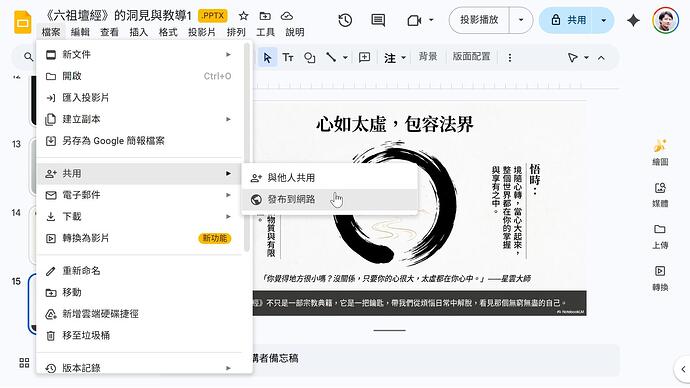
Task: Click the pointer pen tool icon at right
Action: (573, 58)
